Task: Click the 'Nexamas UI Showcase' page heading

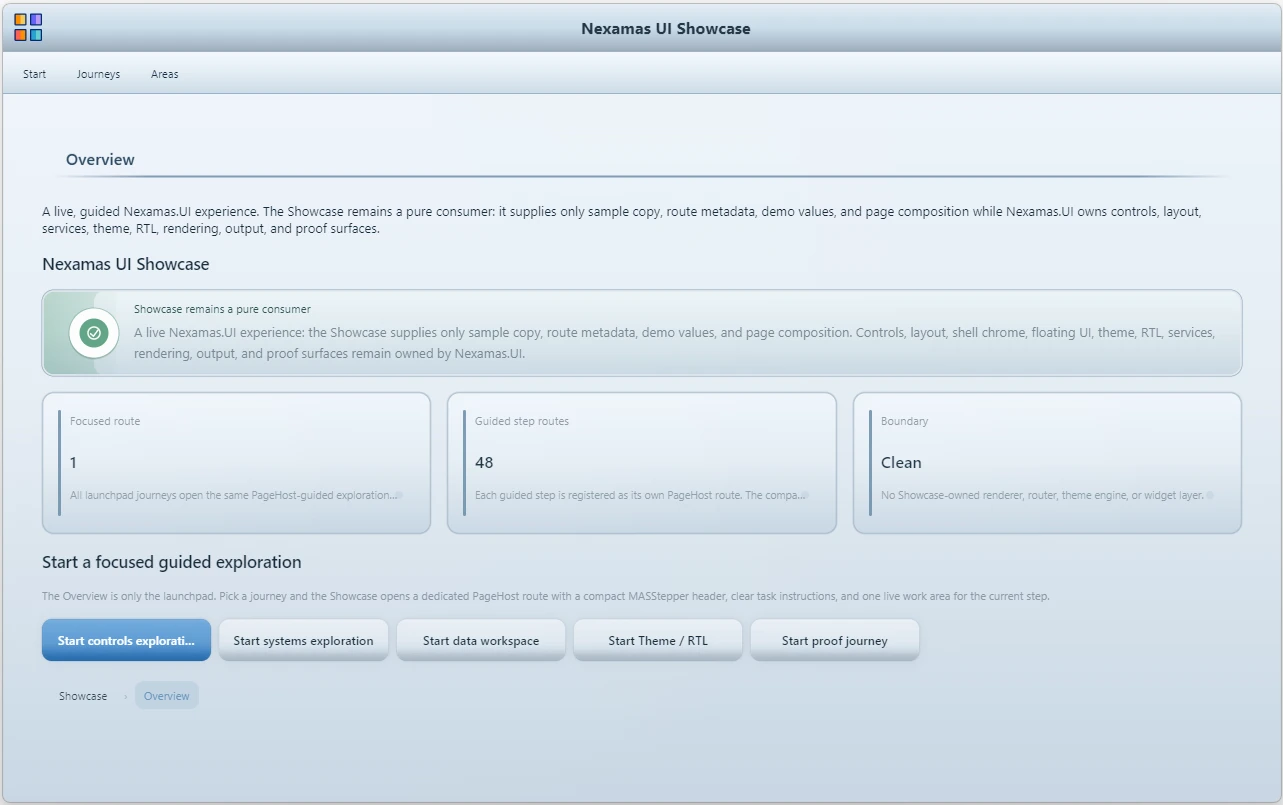Action: [126, 264]
